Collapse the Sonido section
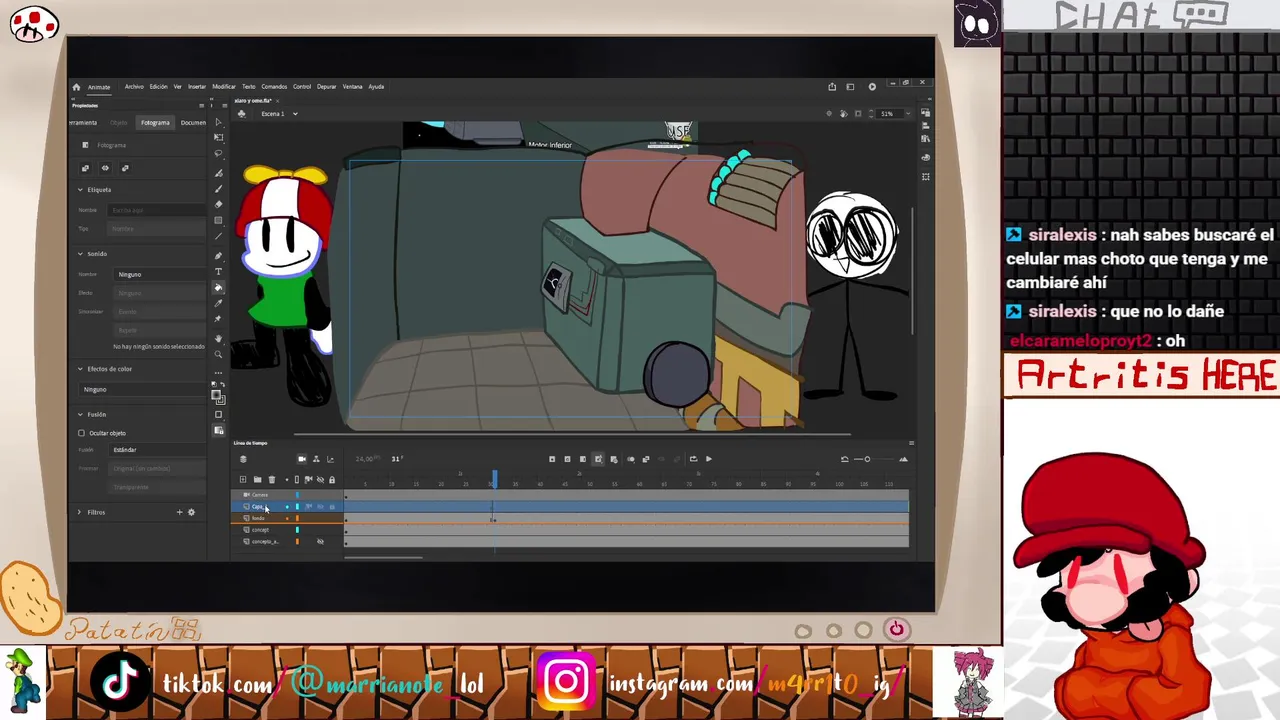This screenshot has height=720, width=1280. pyautogui.click(x=80, y=253)
